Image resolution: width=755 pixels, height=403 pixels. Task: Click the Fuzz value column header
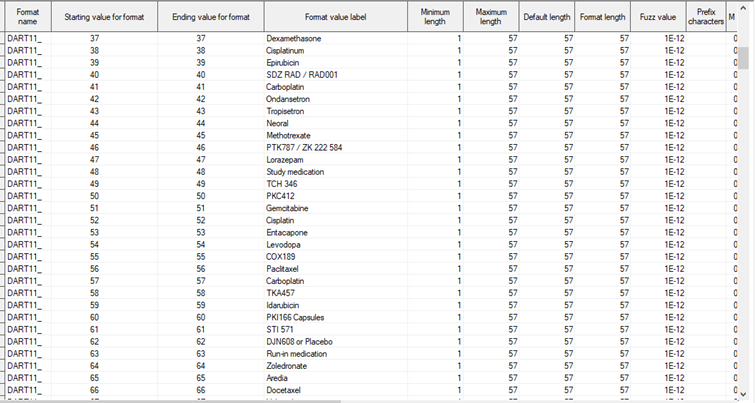coord(660,16)
